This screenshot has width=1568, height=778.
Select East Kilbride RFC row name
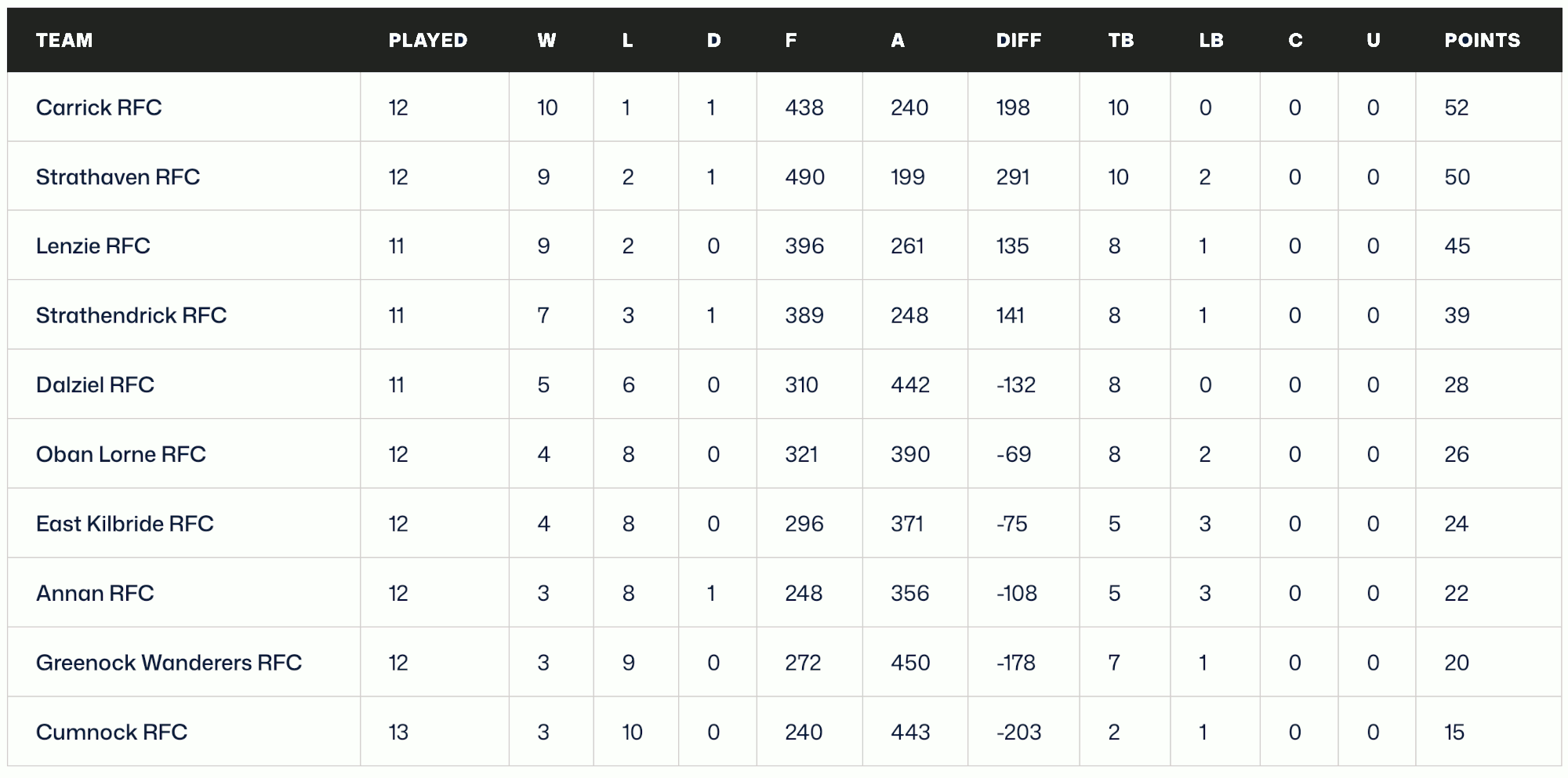(x=125, y=524)
